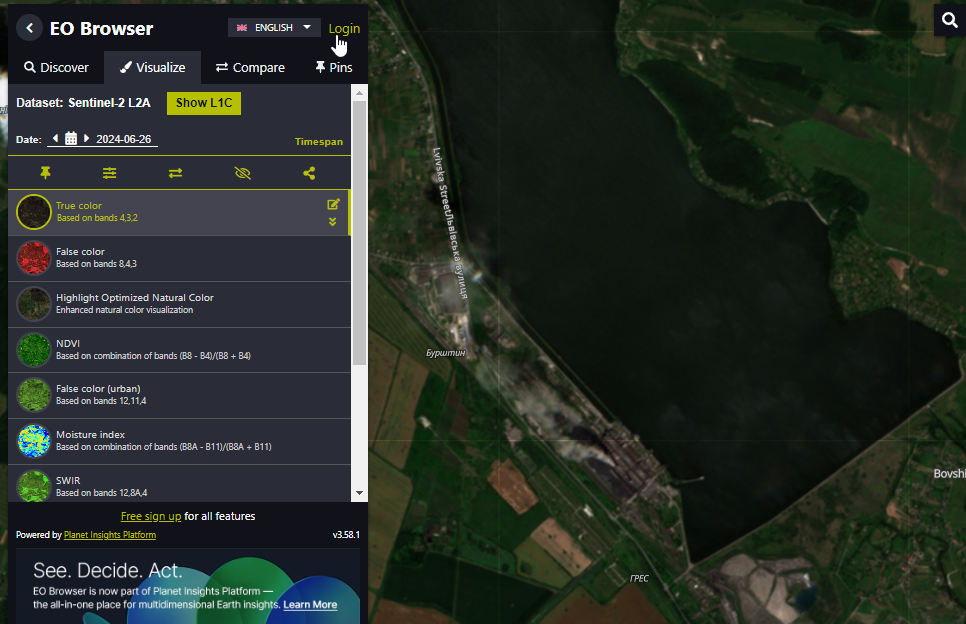Image resolution: width=966 pixels, height=624 pixels.
Task: Click the back arrow beside EO Browser
Action: point(29,28)
